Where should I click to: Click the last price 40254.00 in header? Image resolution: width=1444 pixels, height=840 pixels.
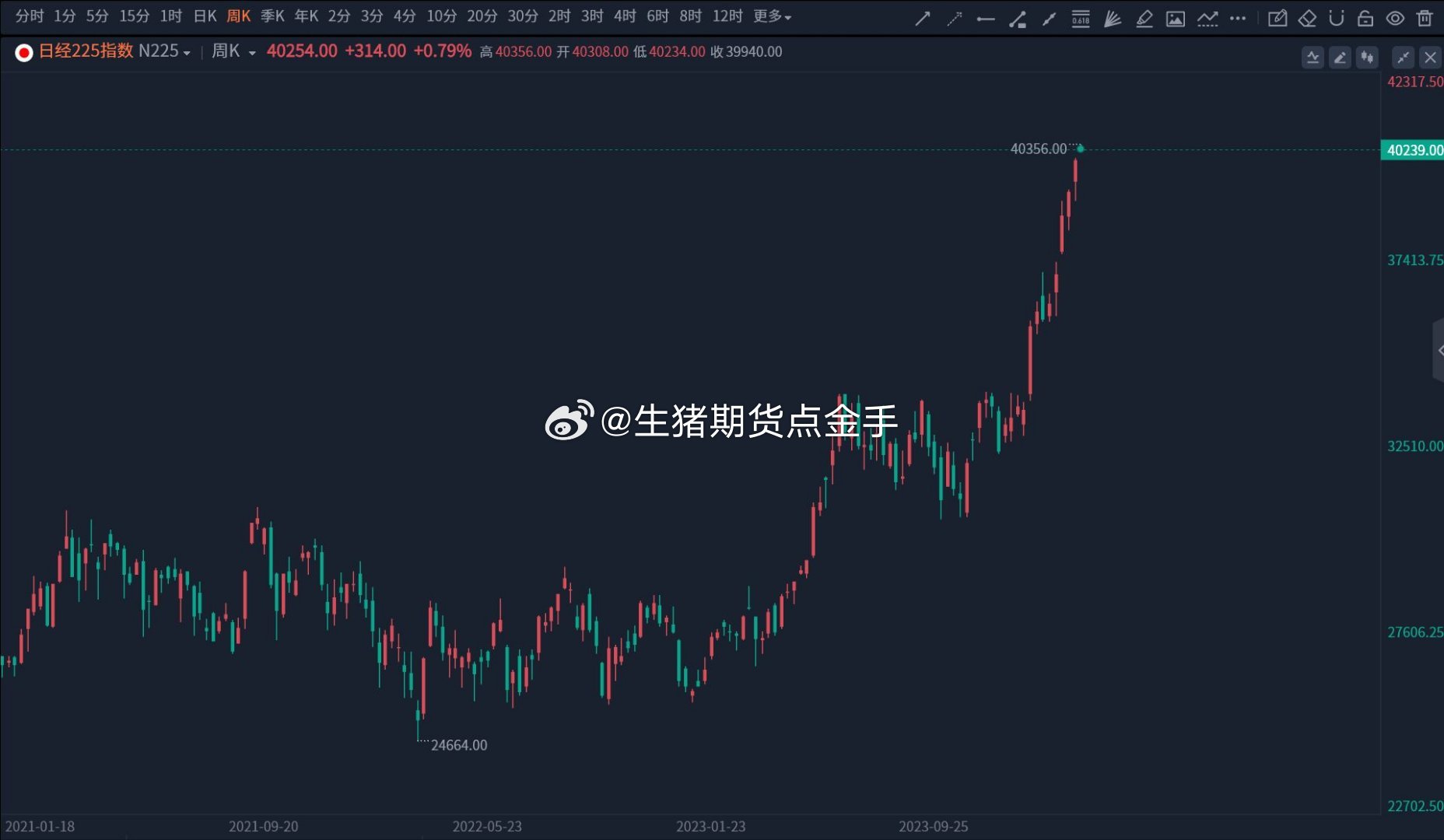[x=302, y=51]
